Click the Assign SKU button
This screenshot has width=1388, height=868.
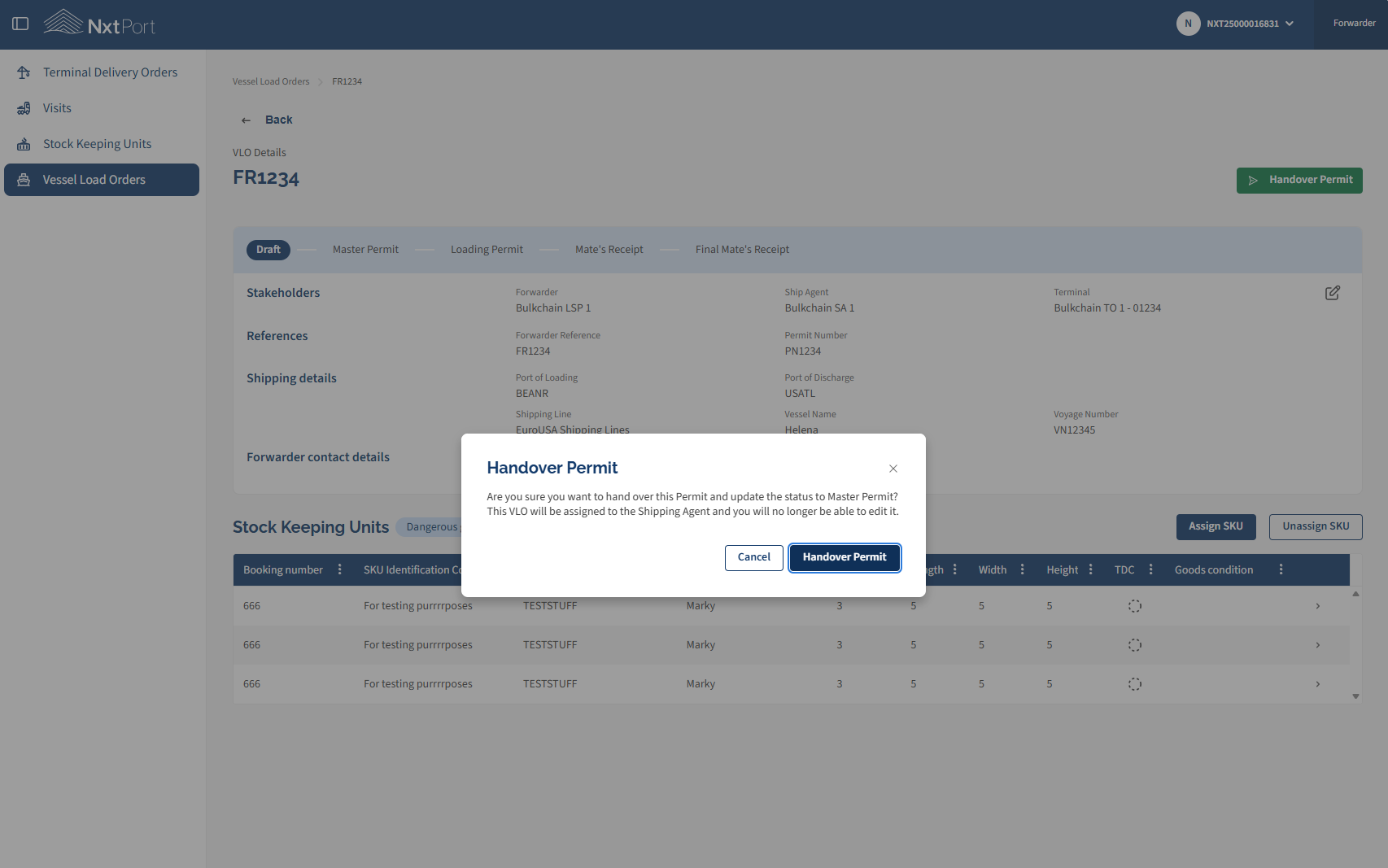(x=1216, y=527)
